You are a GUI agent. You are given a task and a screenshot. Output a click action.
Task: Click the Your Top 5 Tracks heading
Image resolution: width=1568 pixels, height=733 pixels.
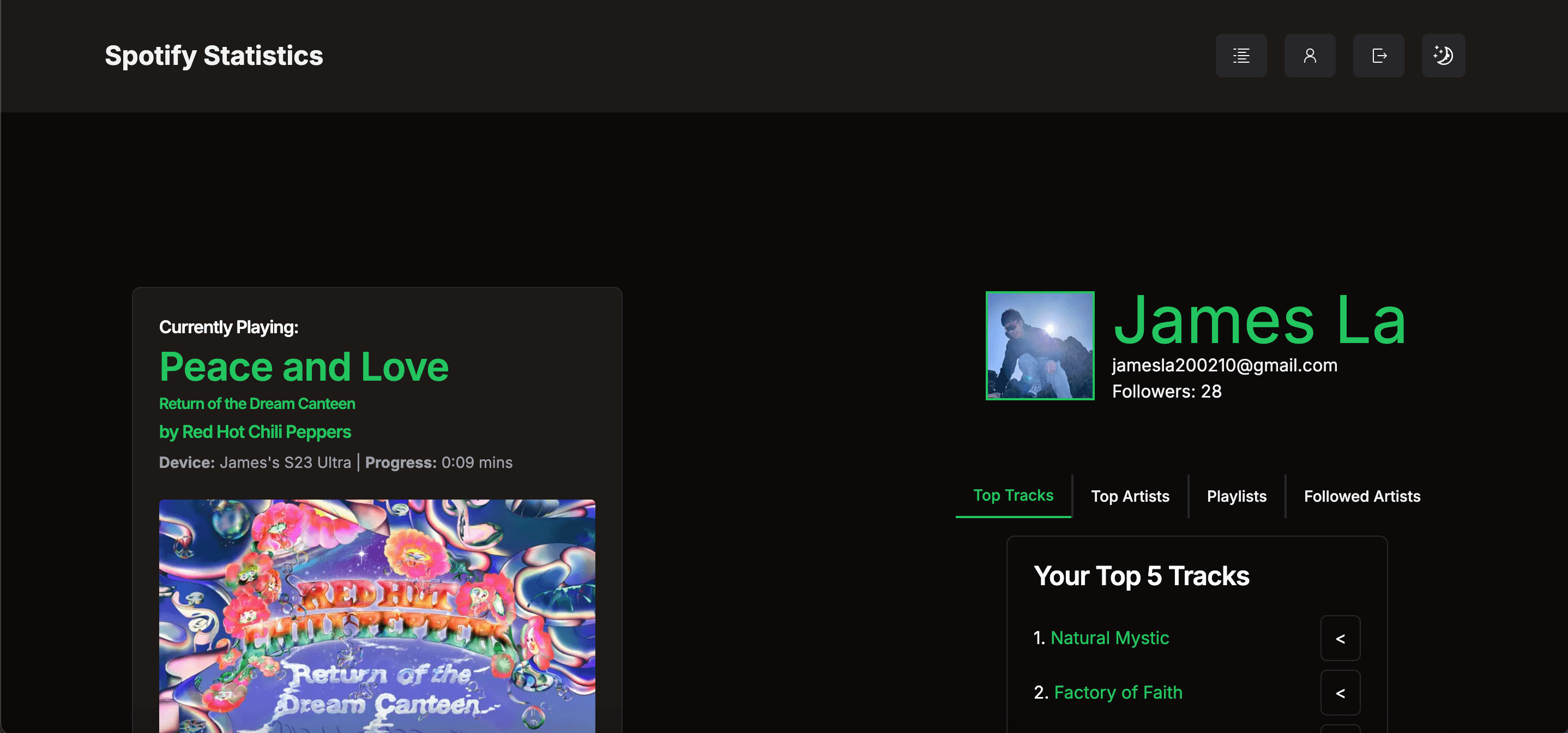[x=1141, y=576]
